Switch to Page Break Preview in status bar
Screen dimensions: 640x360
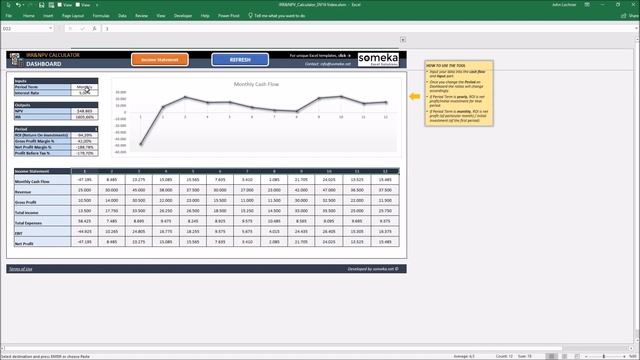click(577, 356)
